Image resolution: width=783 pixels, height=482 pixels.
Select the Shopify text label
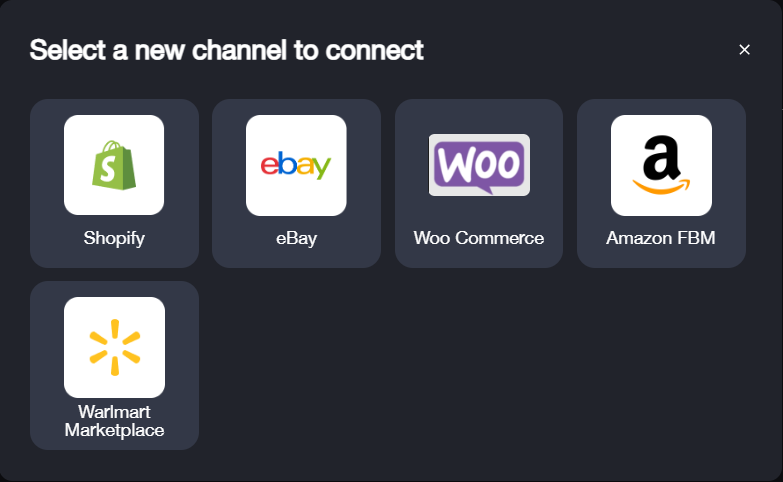(x=114, y=238)
